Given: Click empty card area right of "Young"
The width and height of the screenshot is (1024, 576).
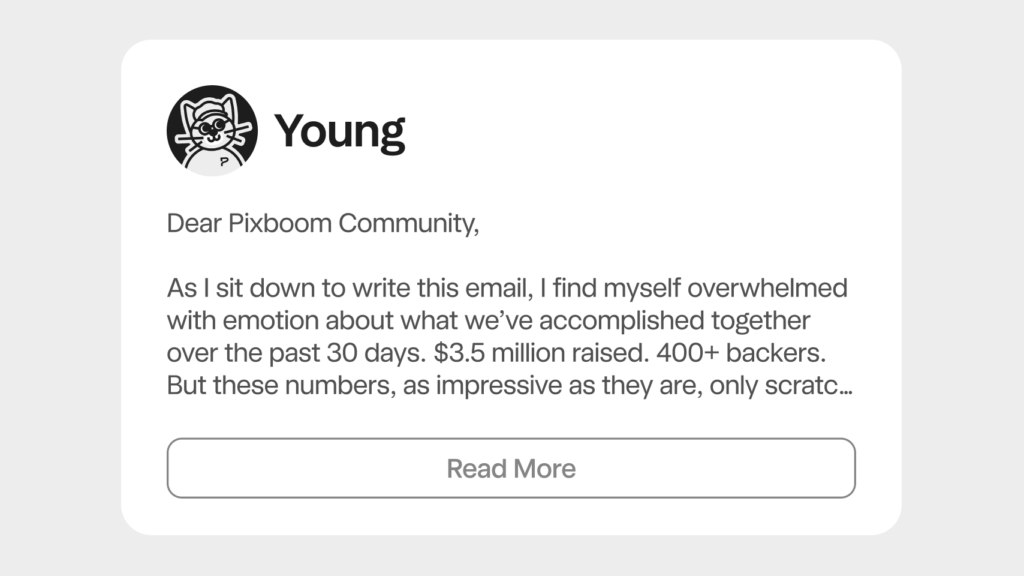Looking at the screenshot, I should tap(650, 131).
